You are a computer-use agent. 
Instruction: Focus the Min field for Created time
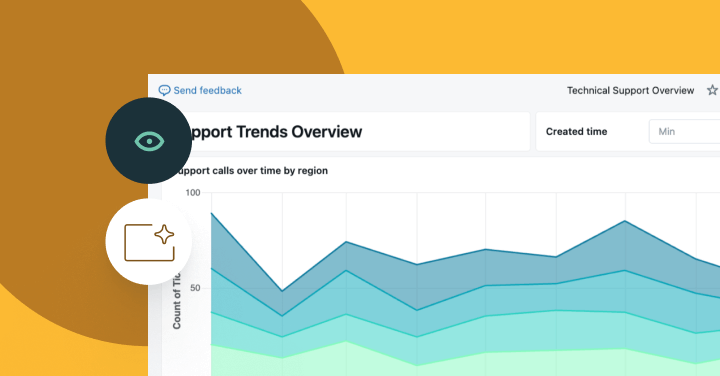pos(684,132)
